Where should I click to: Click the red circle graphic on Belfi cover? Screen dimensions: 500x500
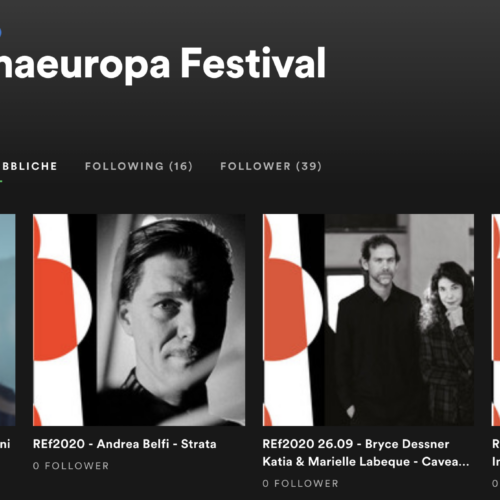click(57, 310)
